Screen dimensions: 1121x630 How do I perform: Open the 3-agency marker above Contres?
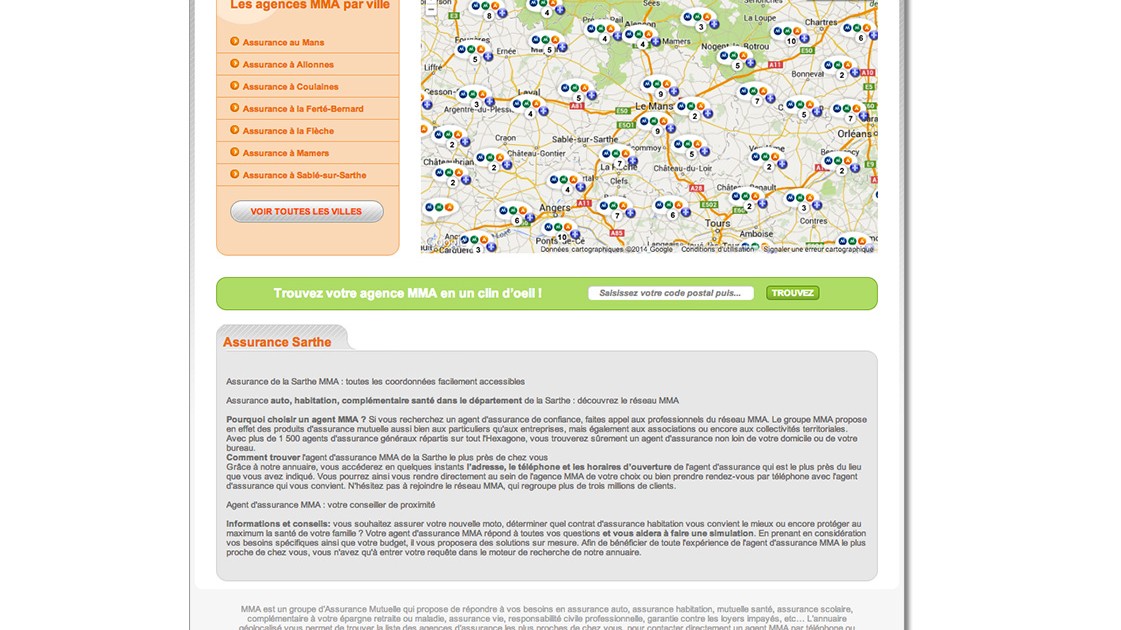click(x=803, y=202)
